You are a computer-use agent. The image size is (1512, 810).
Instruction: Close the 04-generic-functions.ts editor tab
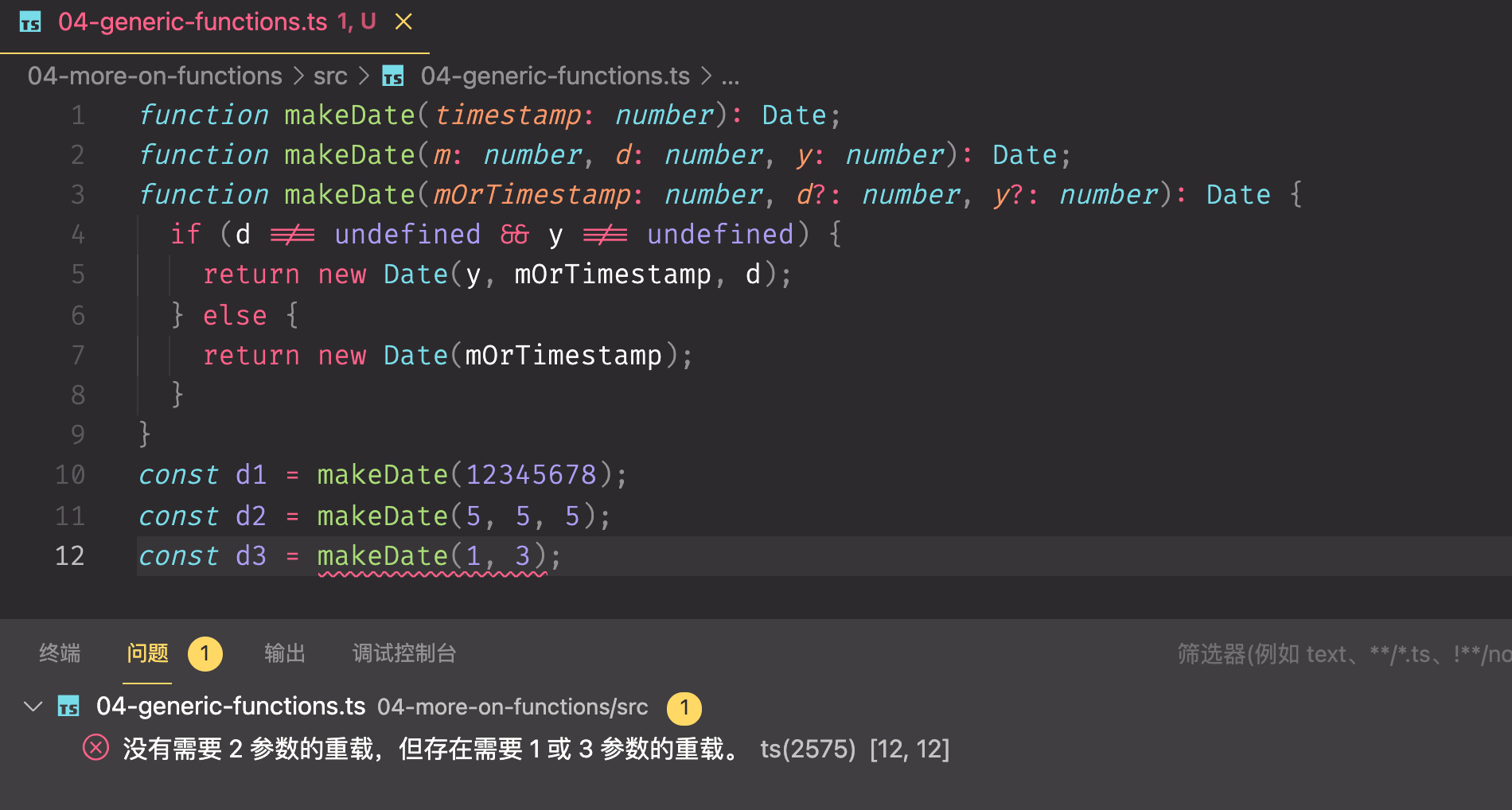[403, 22]
